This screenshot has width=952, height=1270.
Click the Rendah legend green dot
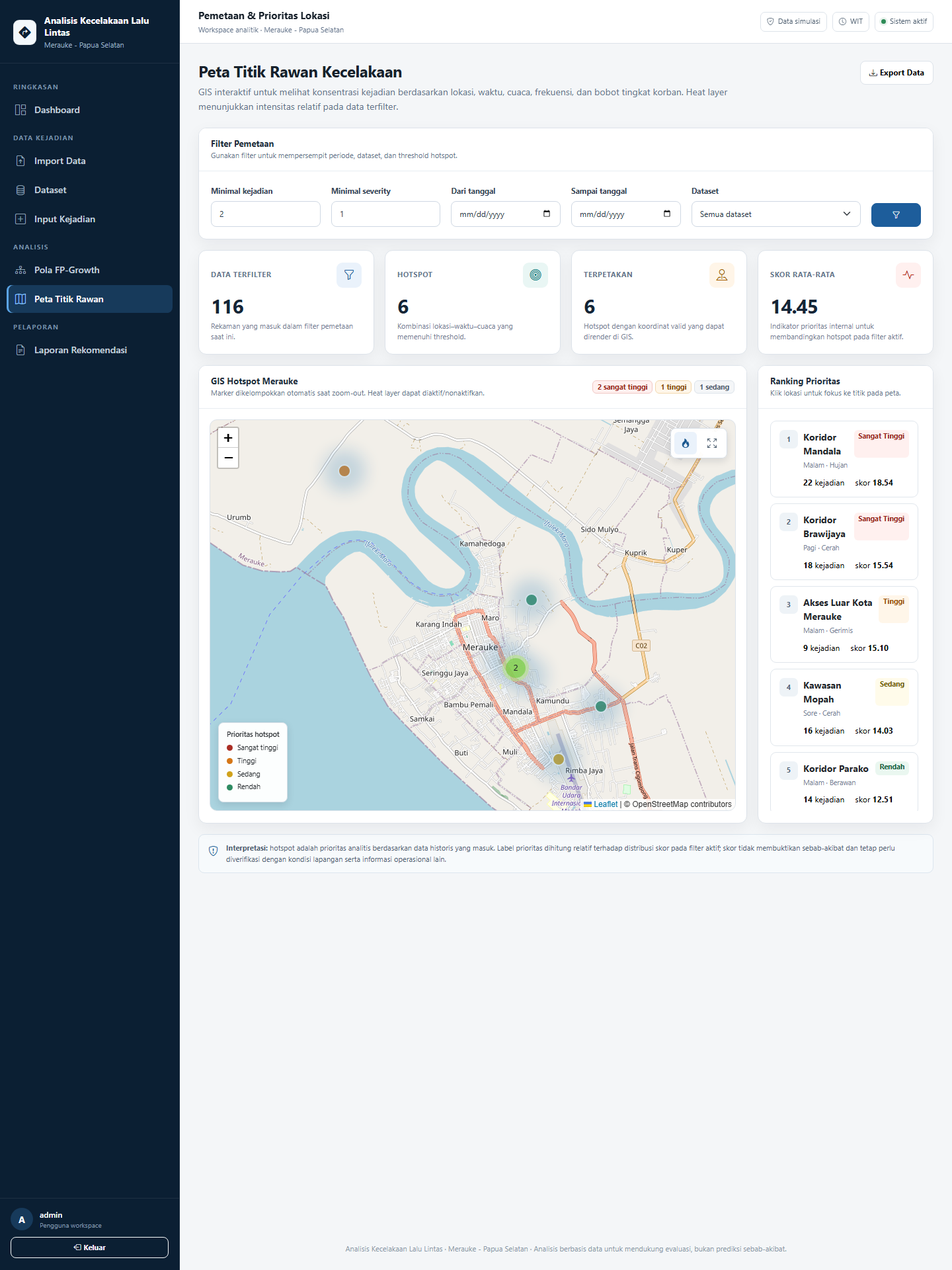[229, 787]
